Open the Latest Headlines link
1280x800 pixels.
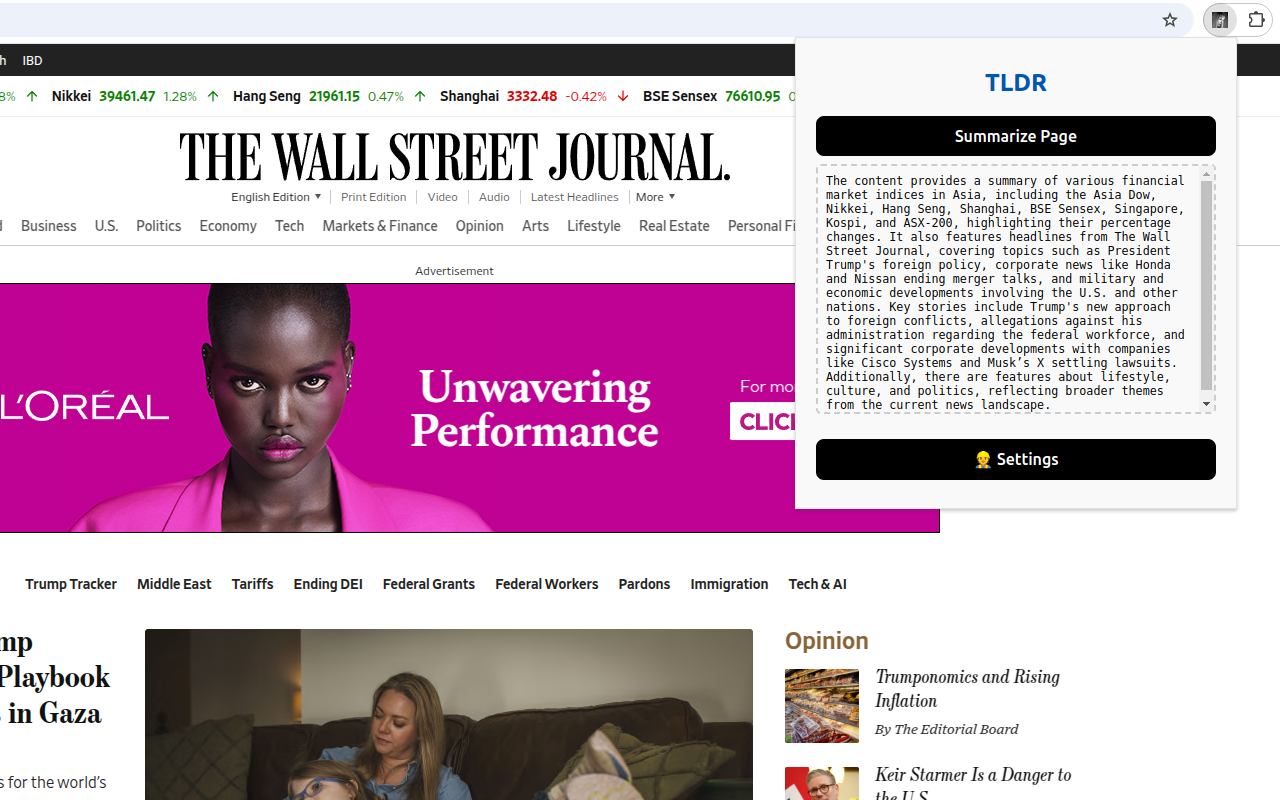click(575, 197)
